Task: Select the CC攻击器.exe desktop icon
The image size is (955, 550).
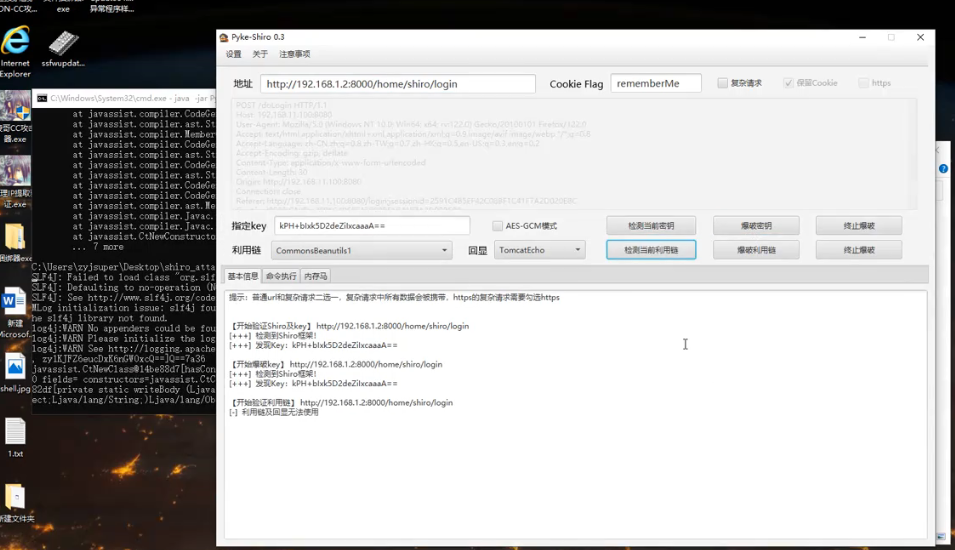Action: click(15, 117)
